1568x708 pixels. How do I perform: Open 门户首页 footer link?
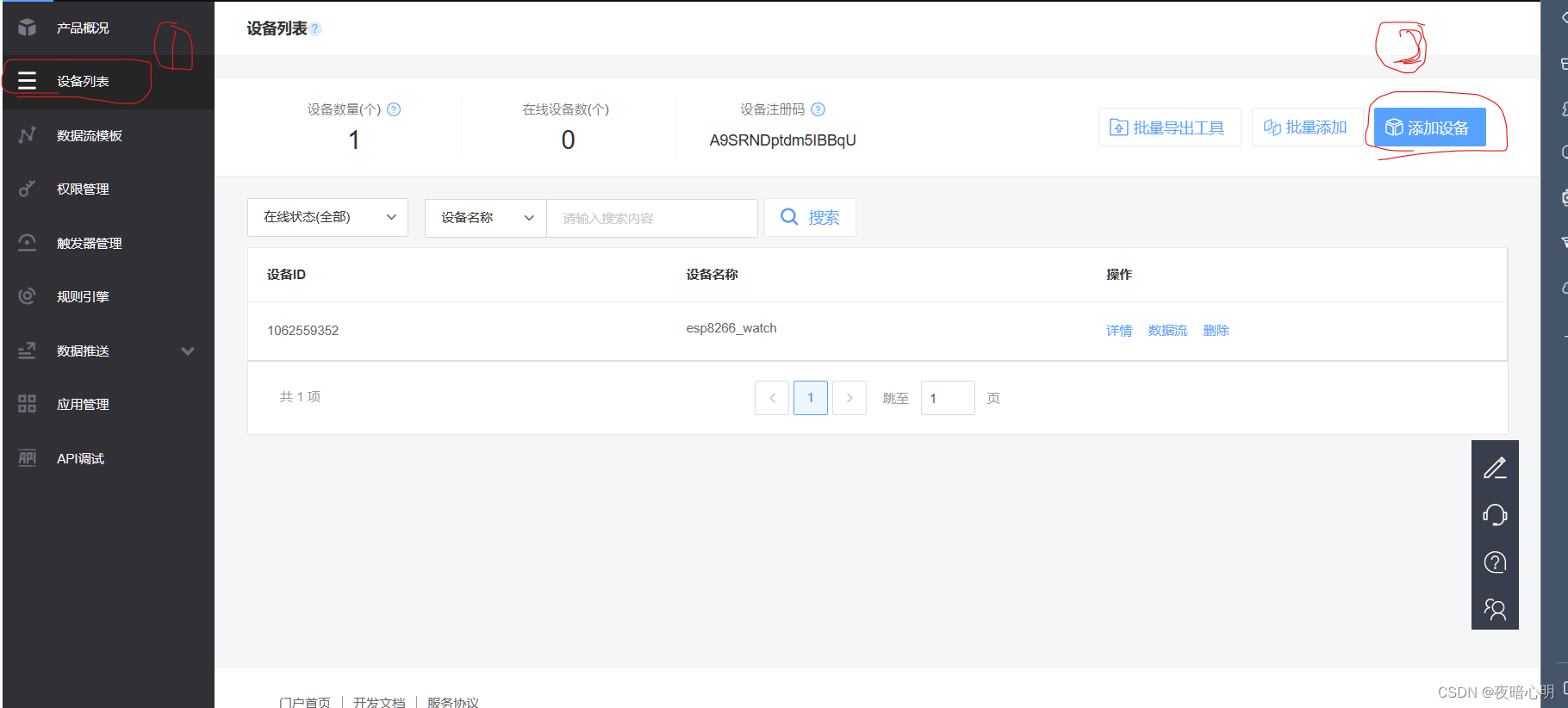click(305, 702)
